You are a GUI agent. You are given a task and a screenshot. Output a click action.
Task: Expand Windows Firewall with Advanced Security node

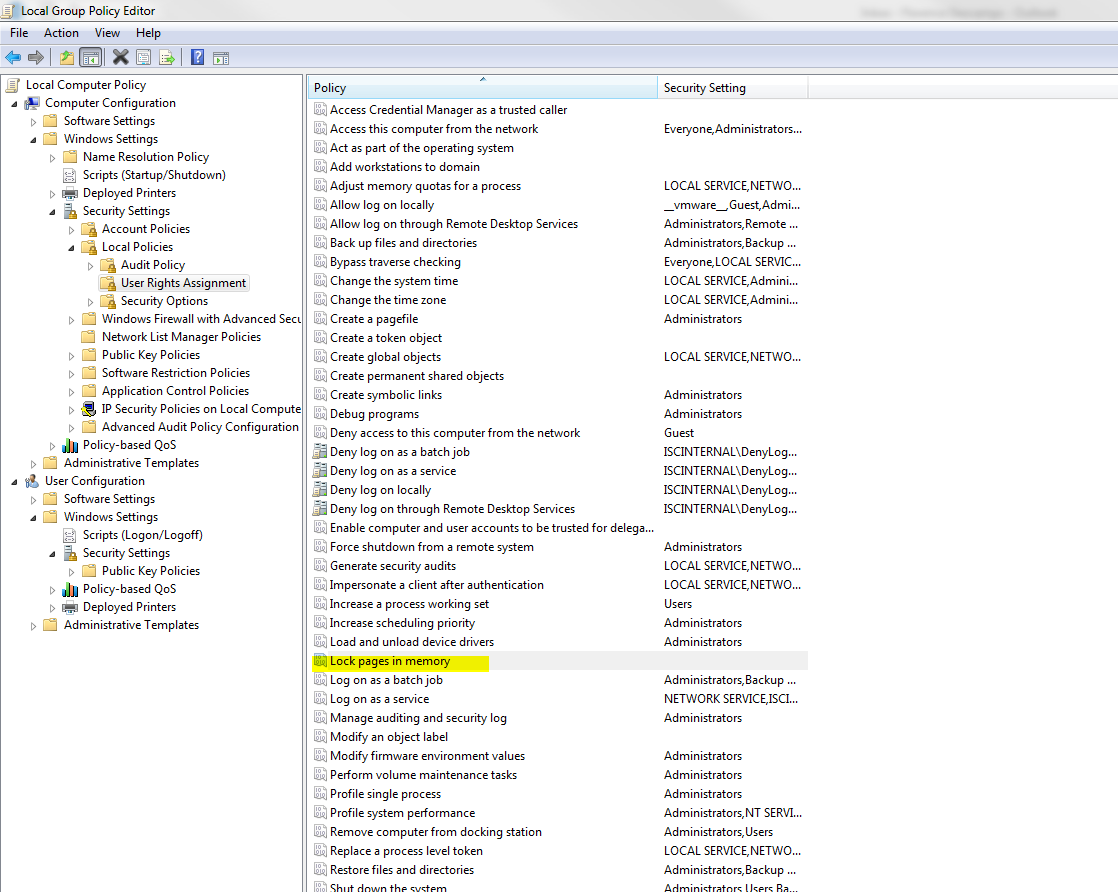coord(71,320)
